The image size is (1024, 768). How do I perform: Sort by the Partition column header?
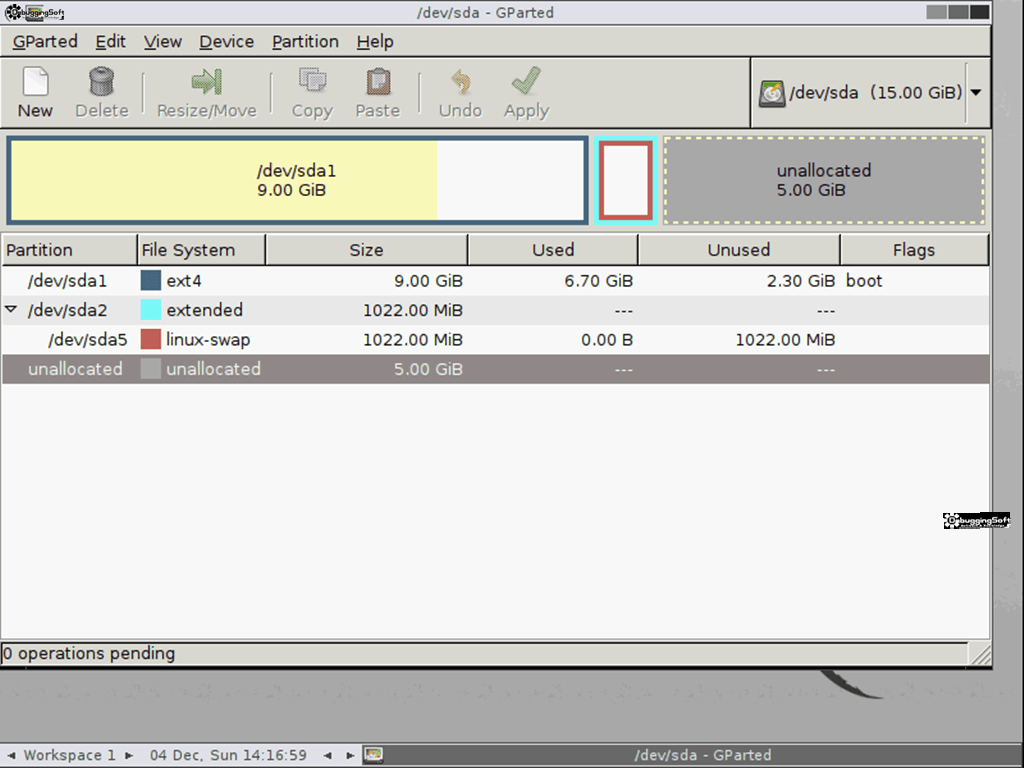point(69,250)
